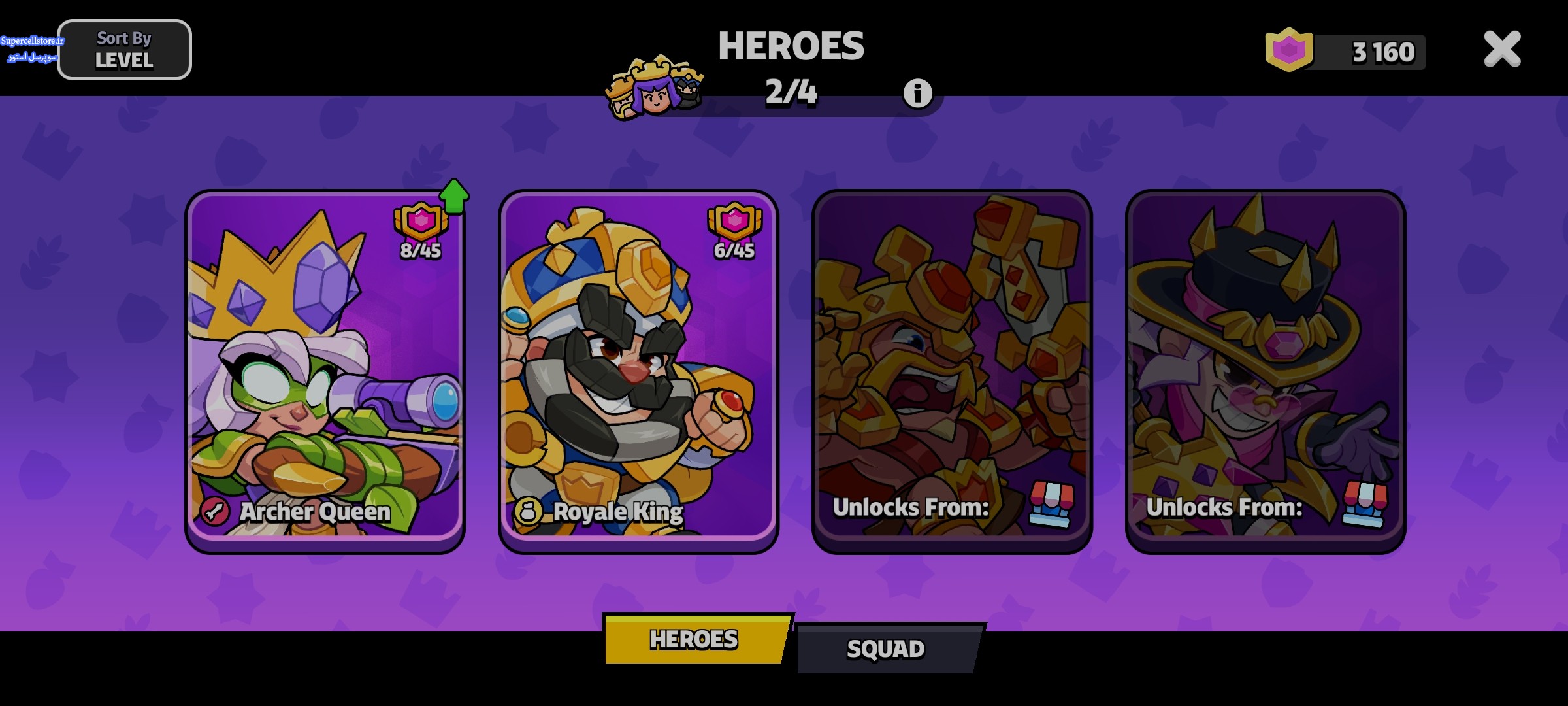
Task: Open the heroes info icon
Action: [917, 93]
